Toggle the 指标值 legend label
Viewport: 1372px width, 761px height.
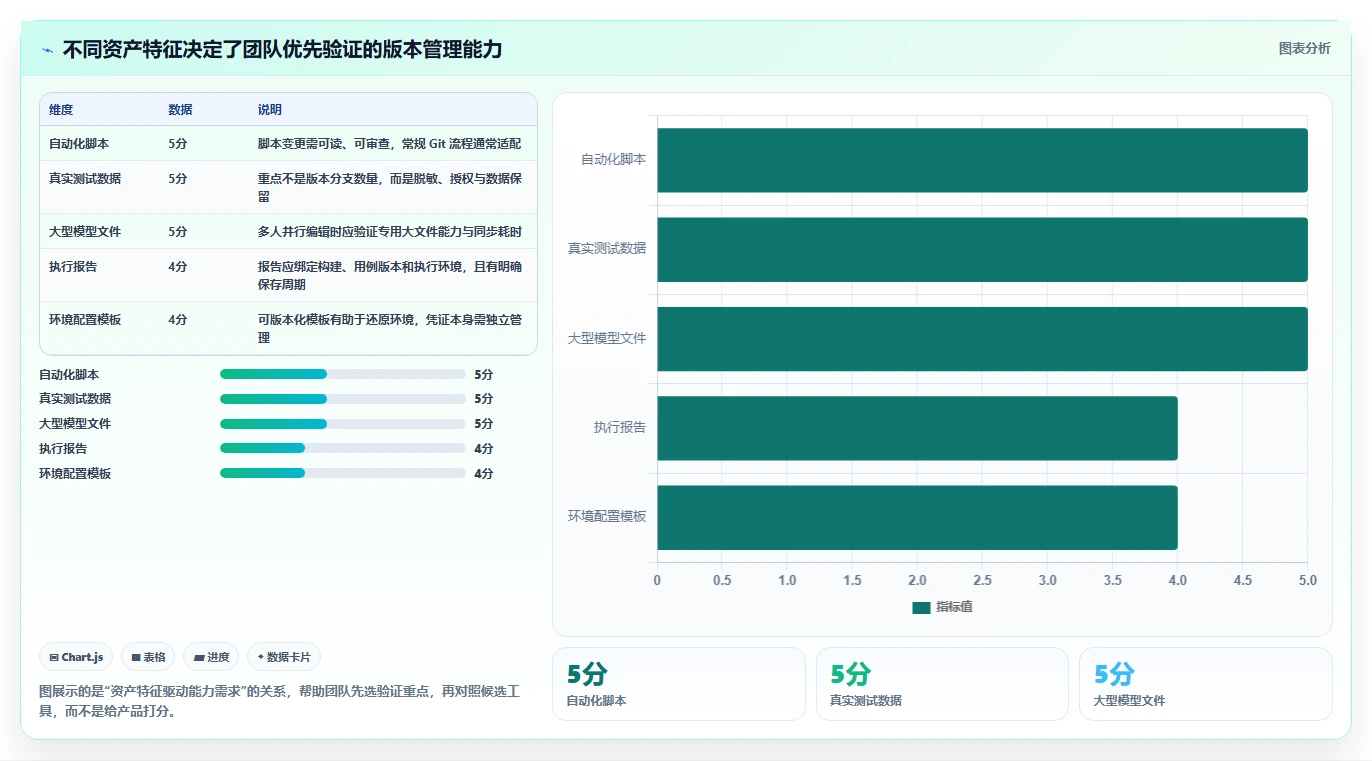tap(954, 608)
